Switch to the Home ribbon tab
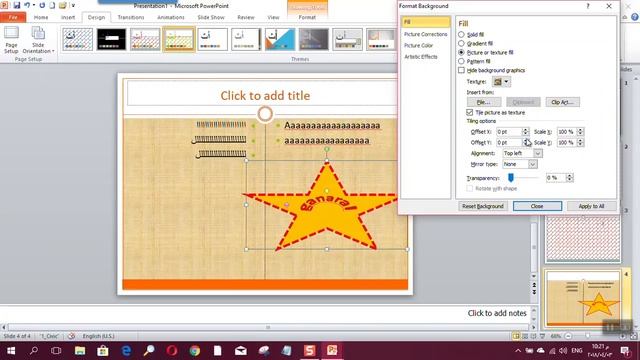The image size is (640, 360). click(x=41, y=17)
